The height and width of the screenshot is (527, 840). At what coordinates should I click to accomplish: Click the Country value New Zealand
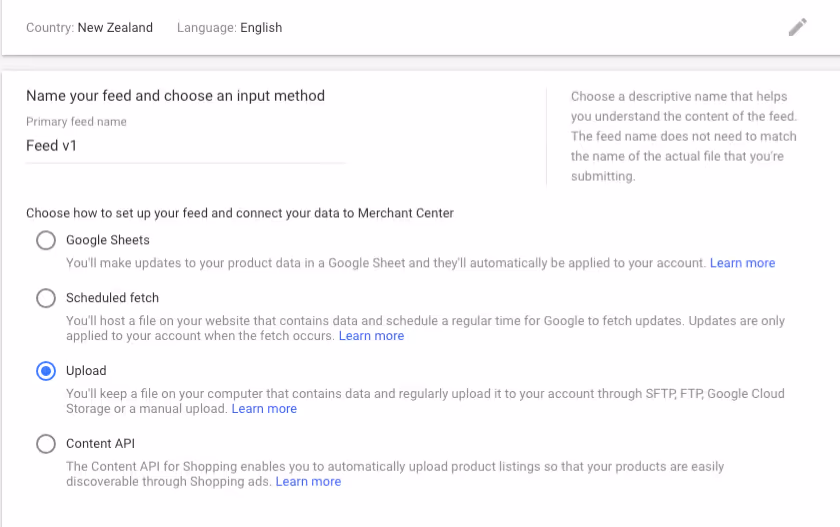point(115,27)
